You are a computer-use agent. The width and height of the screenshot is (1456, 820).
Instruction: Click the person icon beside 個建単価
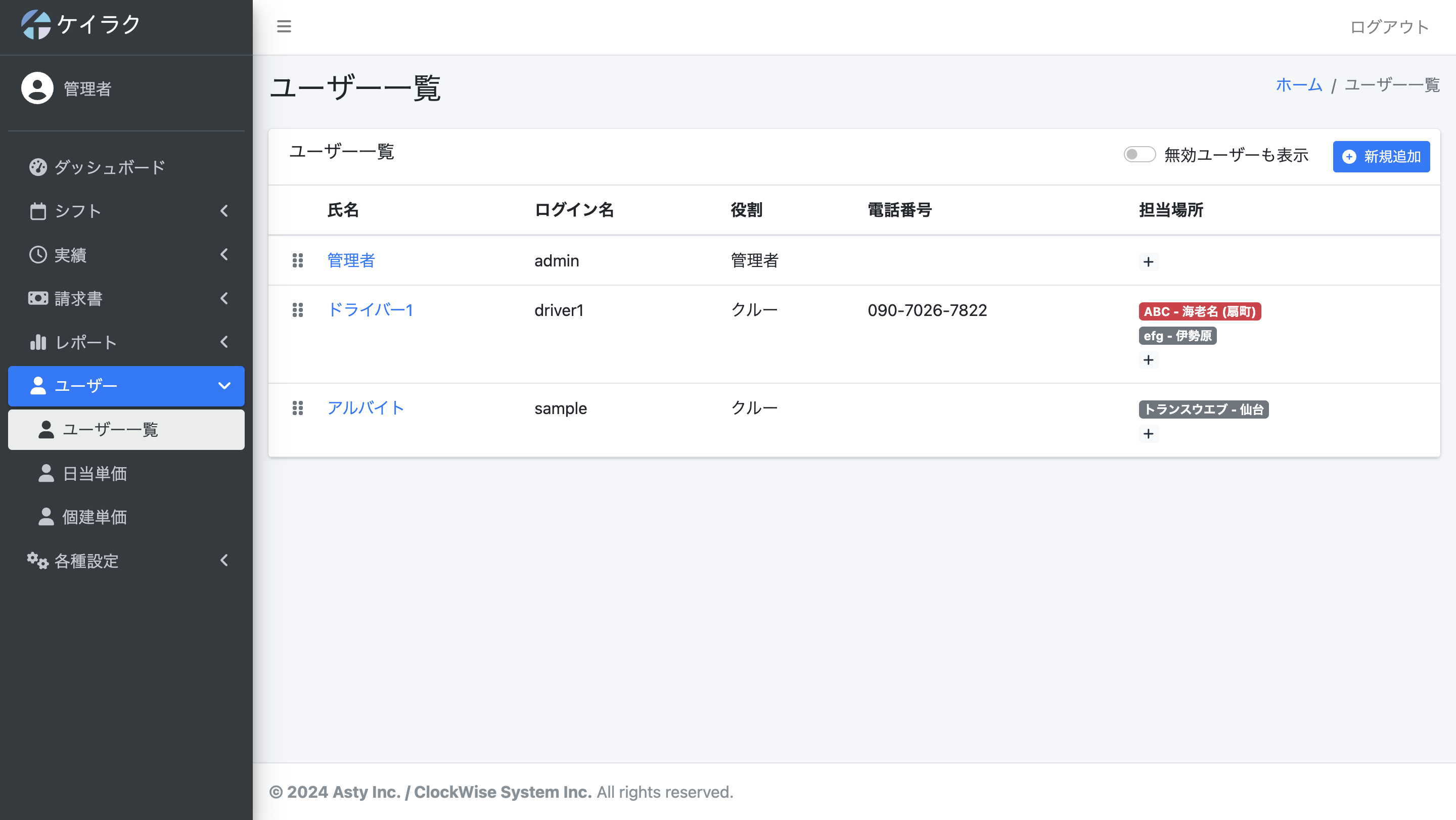(46, 517)
